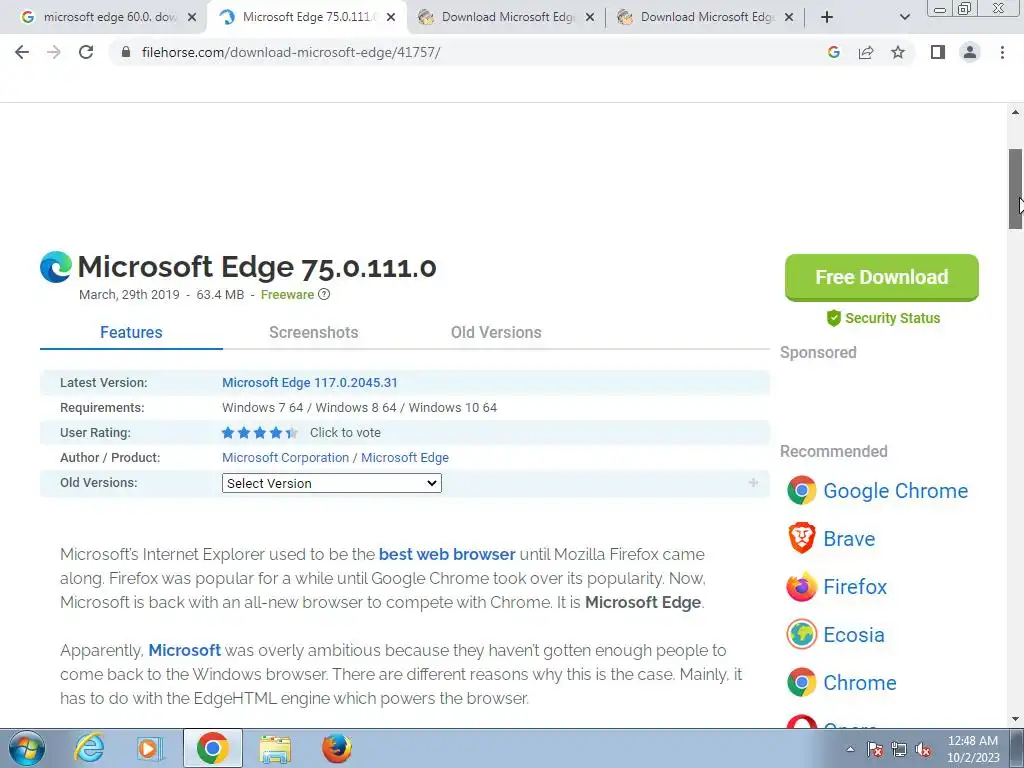Open the tab search chevron

pyautogui.click(x=904, y=17)
